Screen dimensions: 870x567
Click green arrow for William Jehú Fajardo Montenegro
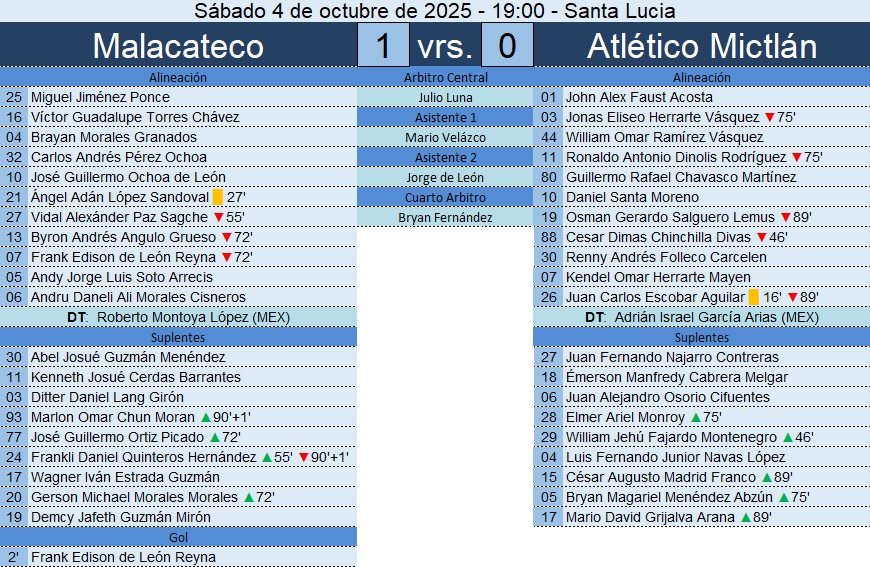point(787,437)
